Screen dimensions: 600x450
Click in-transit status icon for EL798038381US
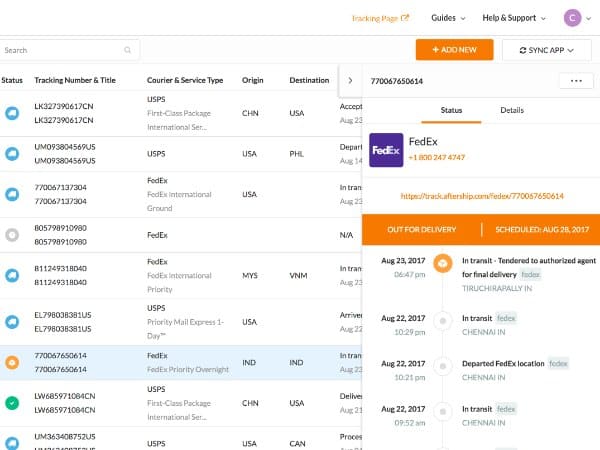point(12,321)
